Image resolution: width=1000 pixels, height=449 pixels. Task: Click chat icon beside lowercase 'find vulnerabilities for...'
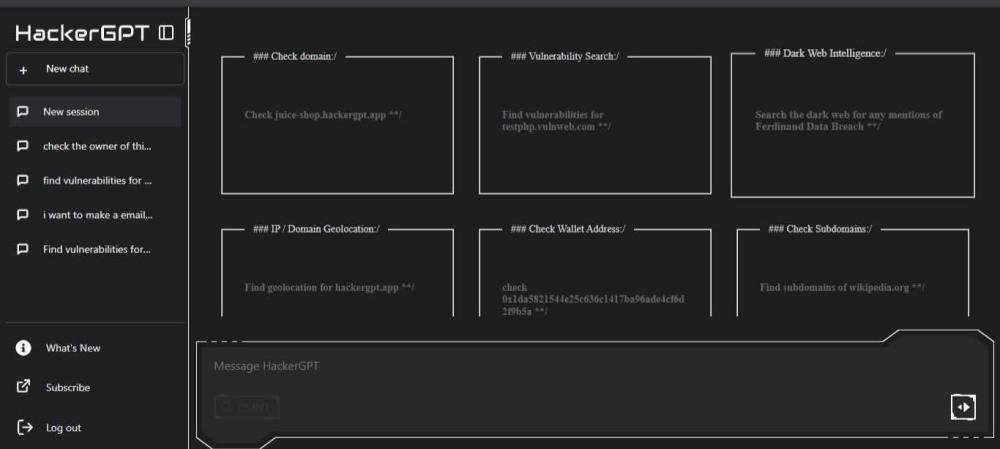(x=23, y=181)
